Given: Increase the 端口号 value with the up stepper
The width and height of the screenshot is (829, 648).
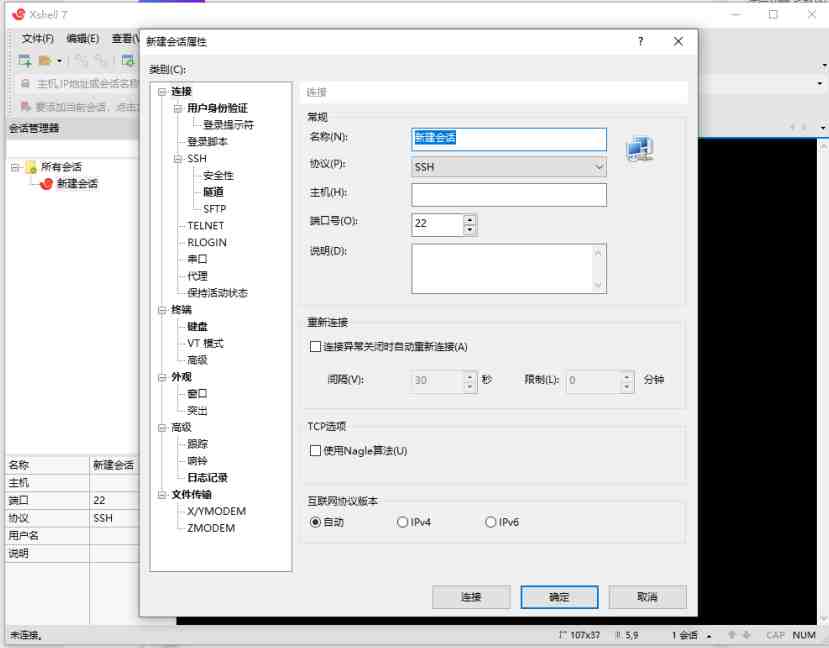Looking at the screenshot, I should point(470,220).
